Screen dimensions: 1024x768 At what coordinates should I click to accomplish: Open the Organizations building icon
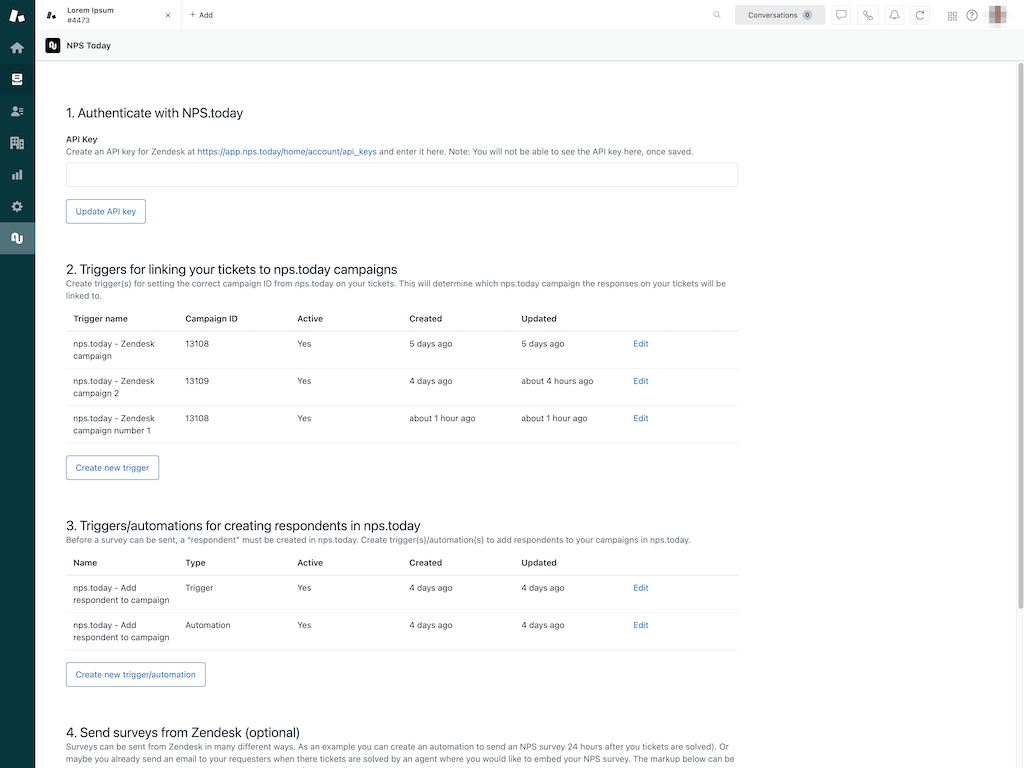tap(17, 143)
